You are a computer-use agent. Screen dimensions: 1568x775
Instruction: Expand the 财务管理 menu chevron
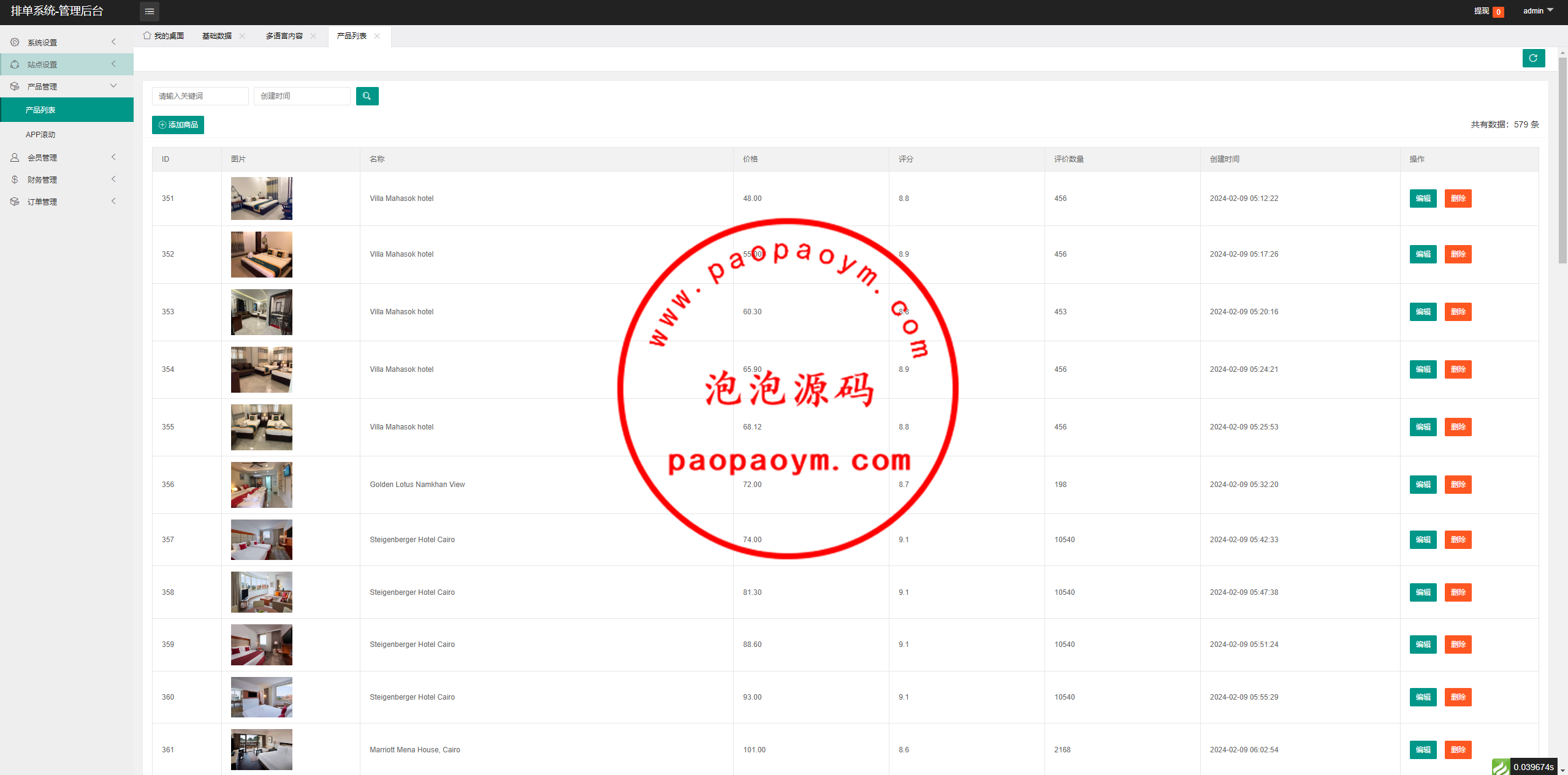[x=113, y=179]
